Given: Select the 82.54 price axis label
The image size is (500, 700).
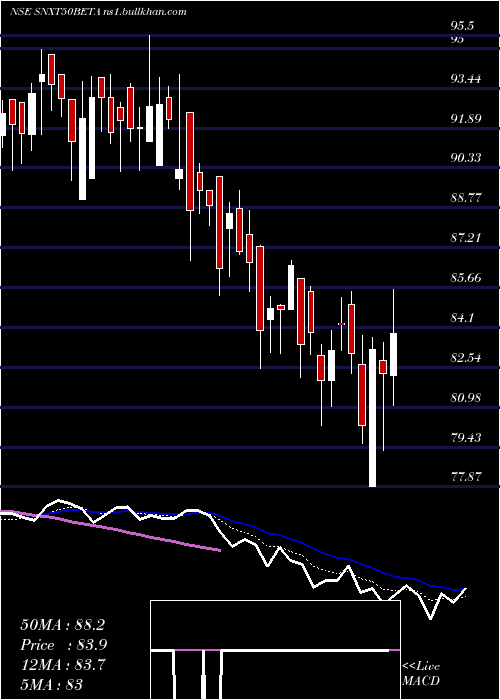Looking at the screenshot, I should [466, 358].
